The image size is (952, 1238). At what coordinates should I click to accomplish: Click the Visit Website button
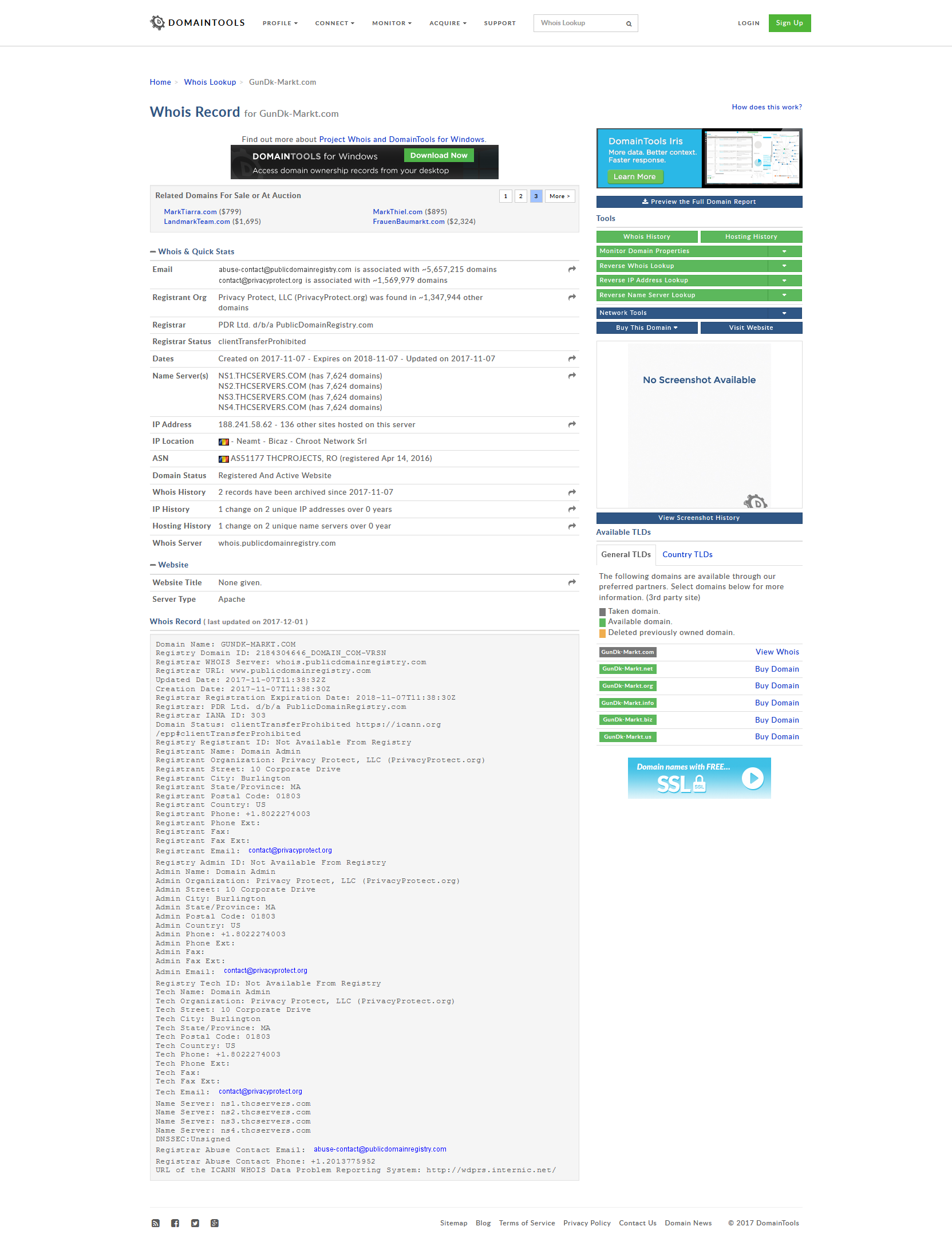point(751,328)
